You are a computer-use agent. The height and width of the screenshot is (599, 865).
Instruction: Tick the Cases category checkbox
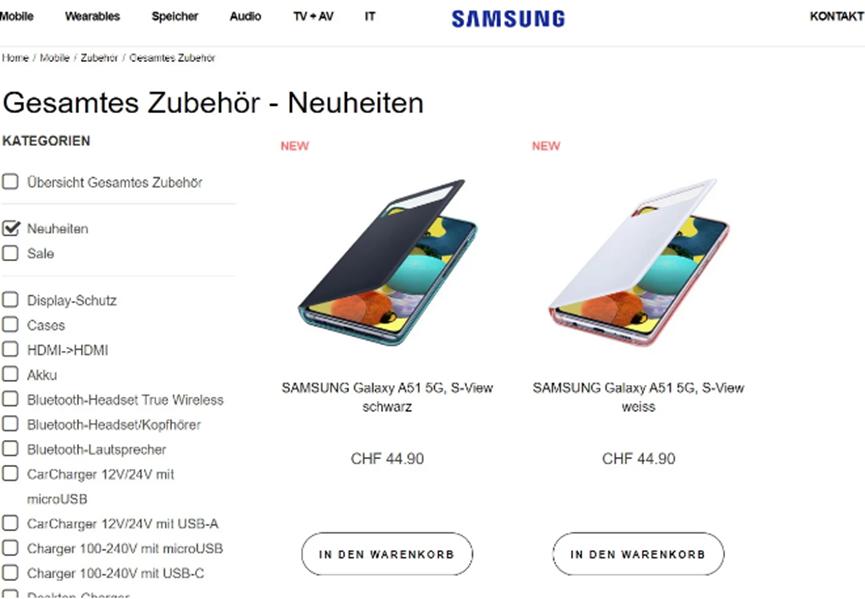click(11, 324)
